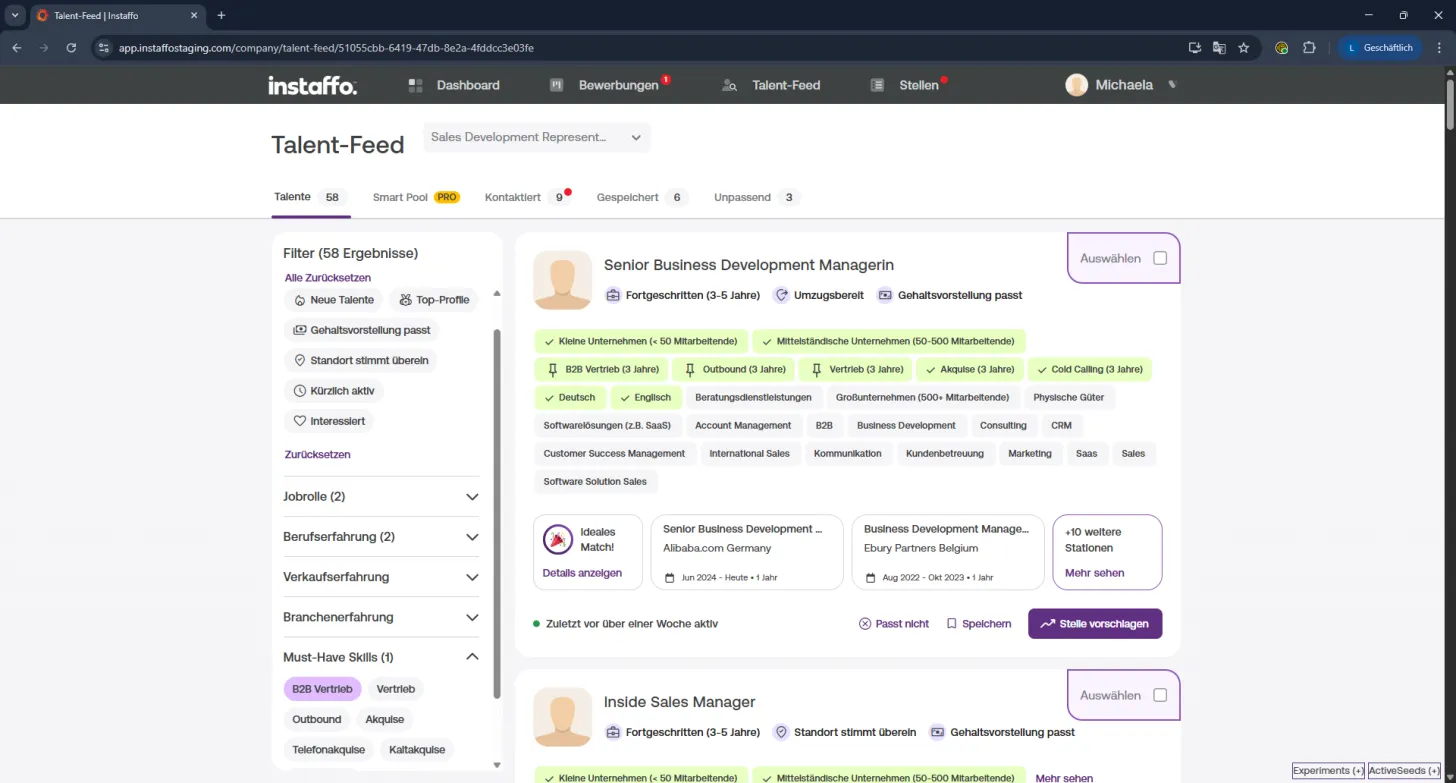Click the Instaffo logo
The image size is (1456, 783).
312,85
